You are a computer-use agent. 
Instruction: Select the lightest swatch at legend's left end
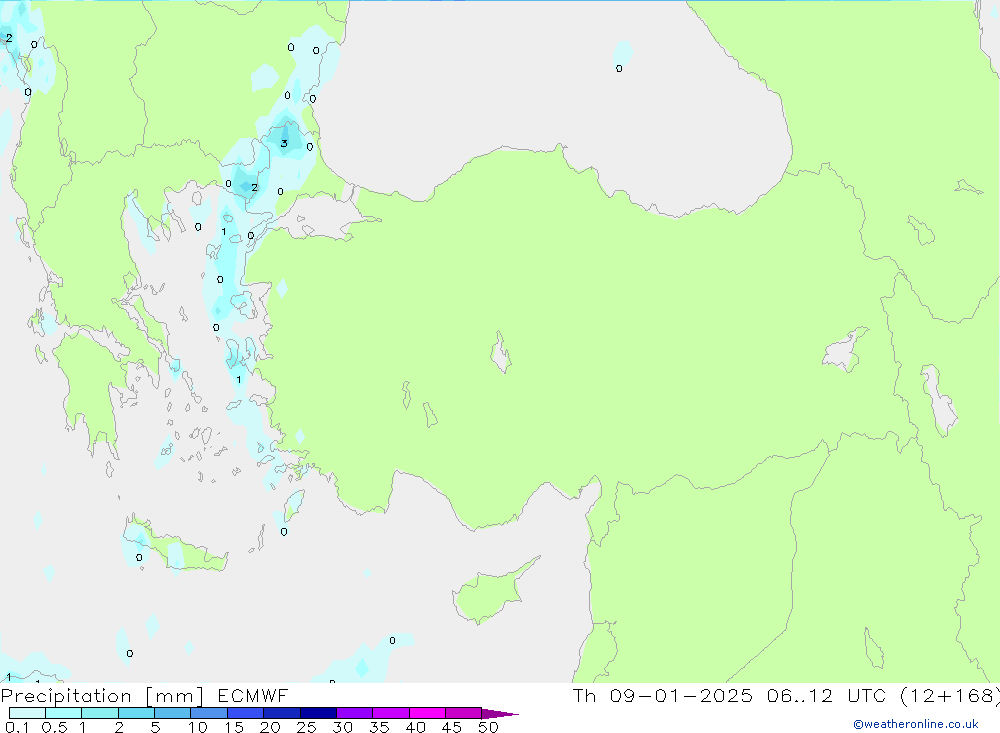[27, 713]
